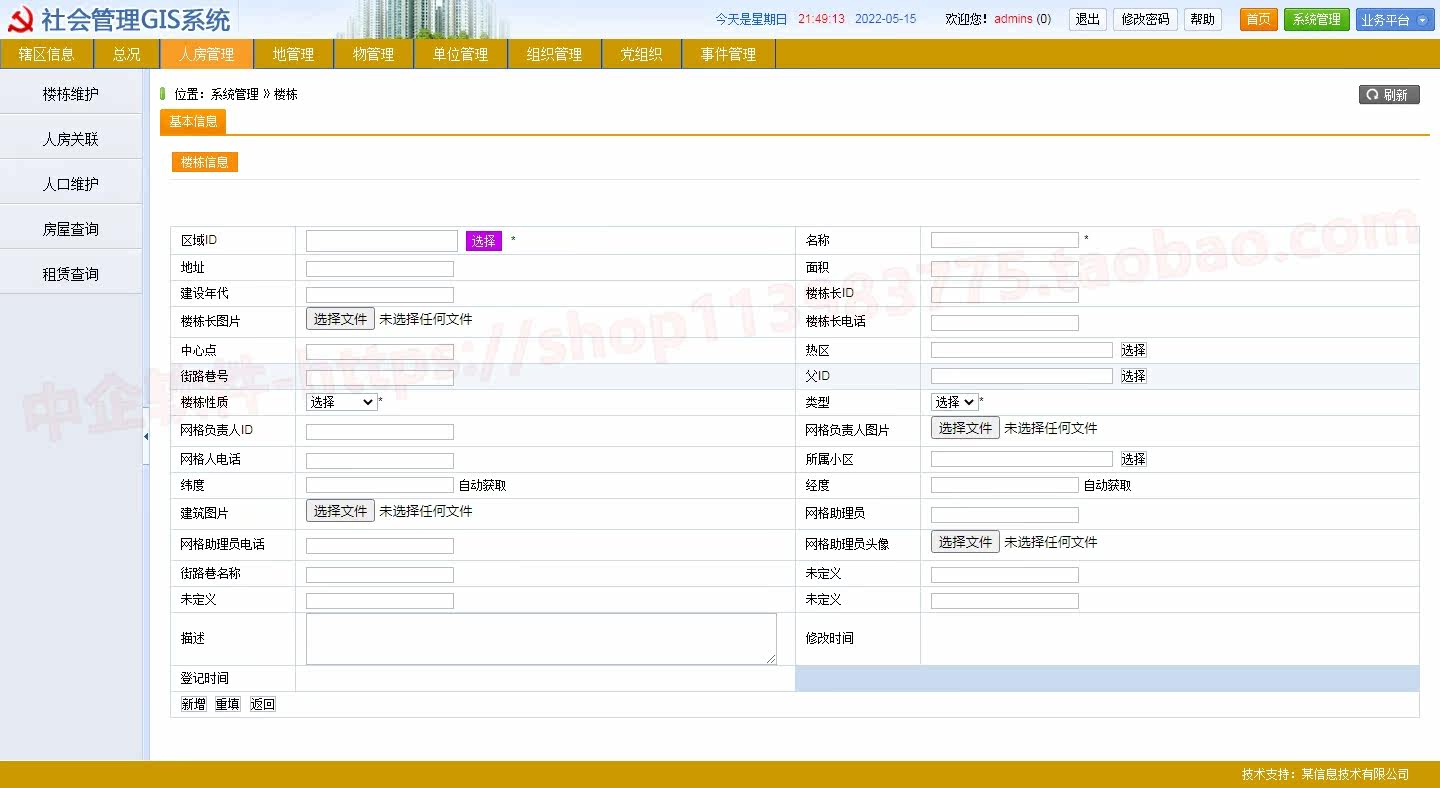Click the 退出 logout button
1440x788 pixels.
tap(1088, 19)
